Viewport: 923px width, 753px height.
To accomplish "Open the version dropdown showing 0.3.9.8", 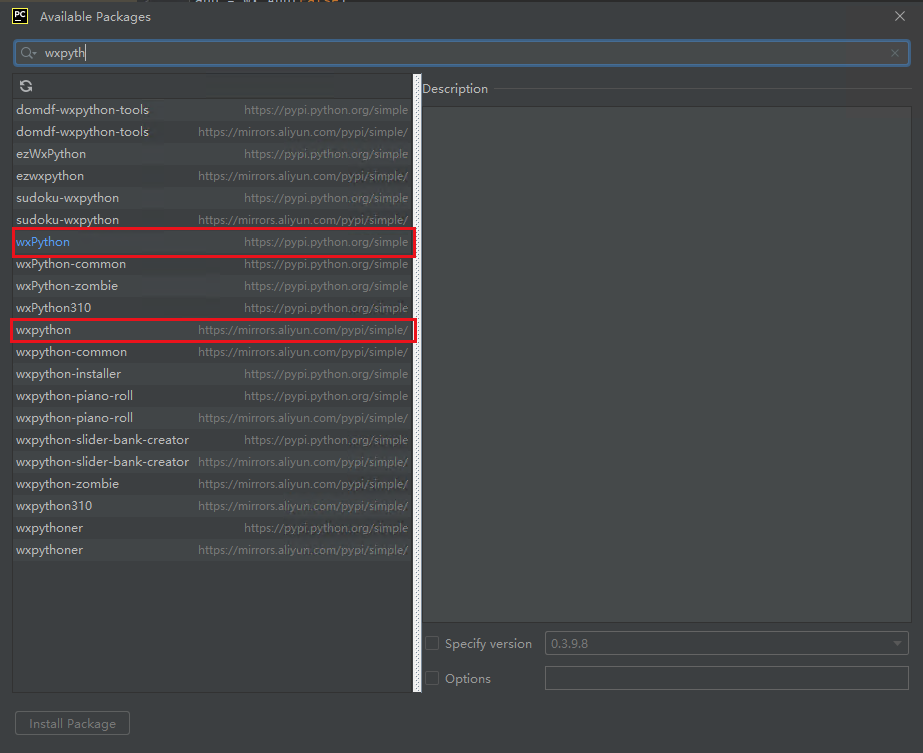I will (x=726, y=643).
